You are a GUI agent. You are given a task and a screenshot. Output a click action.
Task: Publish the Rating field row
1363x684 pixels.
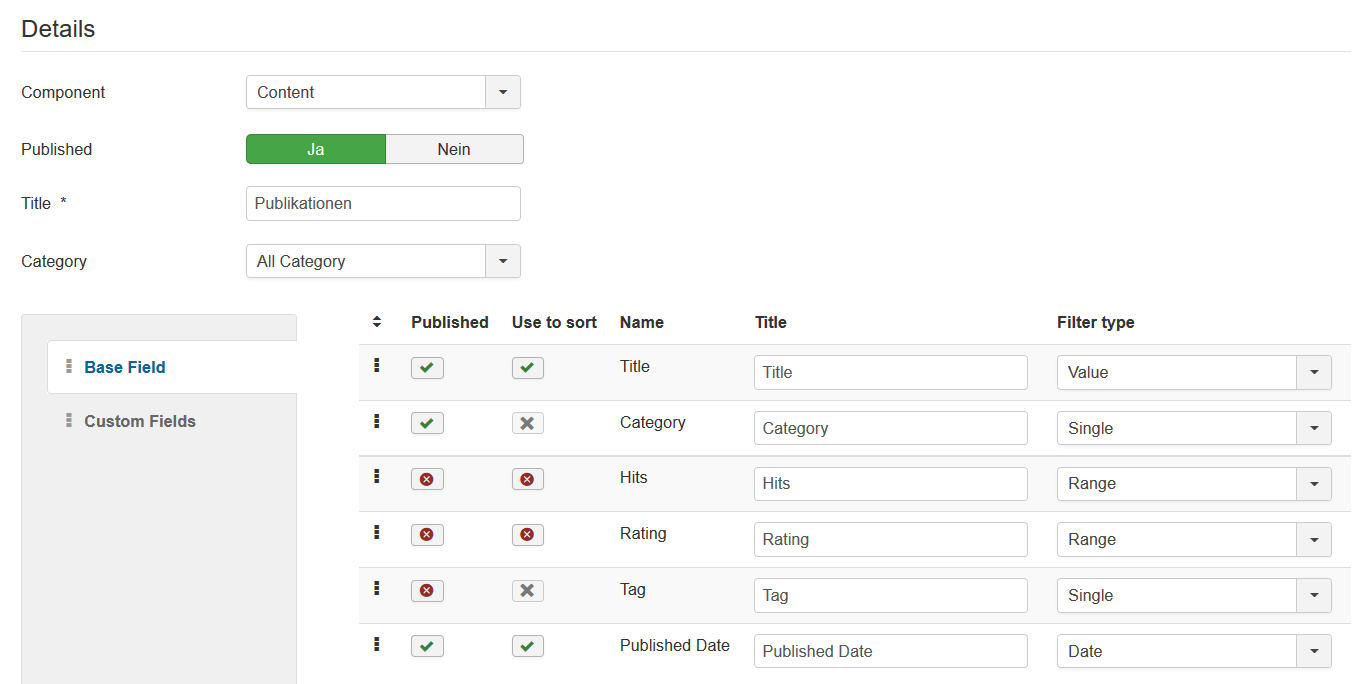click(427, 535)
